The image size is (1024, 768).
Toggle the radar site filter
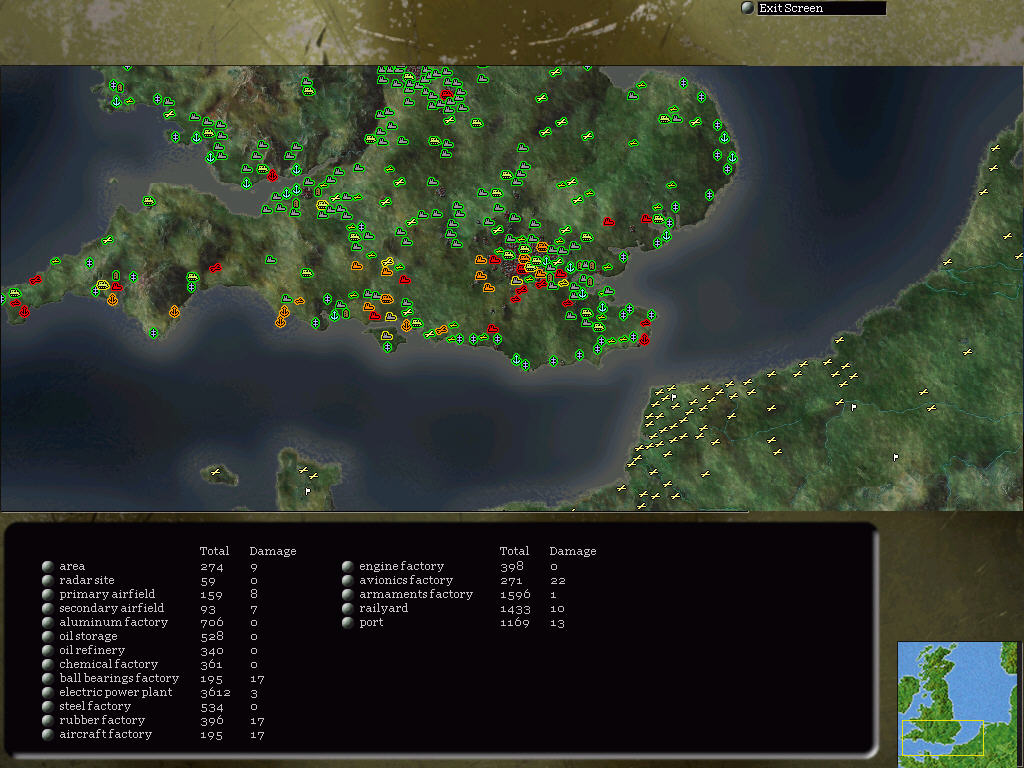48,580
